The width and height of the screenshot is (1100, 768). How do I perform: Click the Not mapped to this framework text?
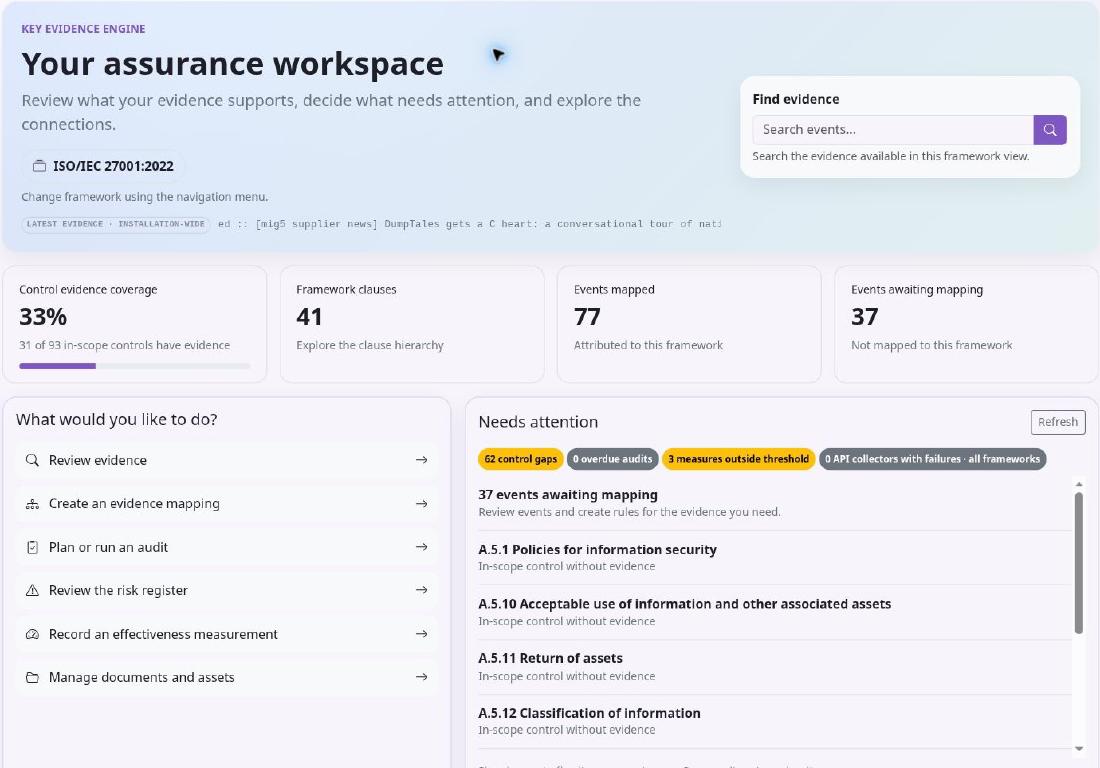pos(932,345)
